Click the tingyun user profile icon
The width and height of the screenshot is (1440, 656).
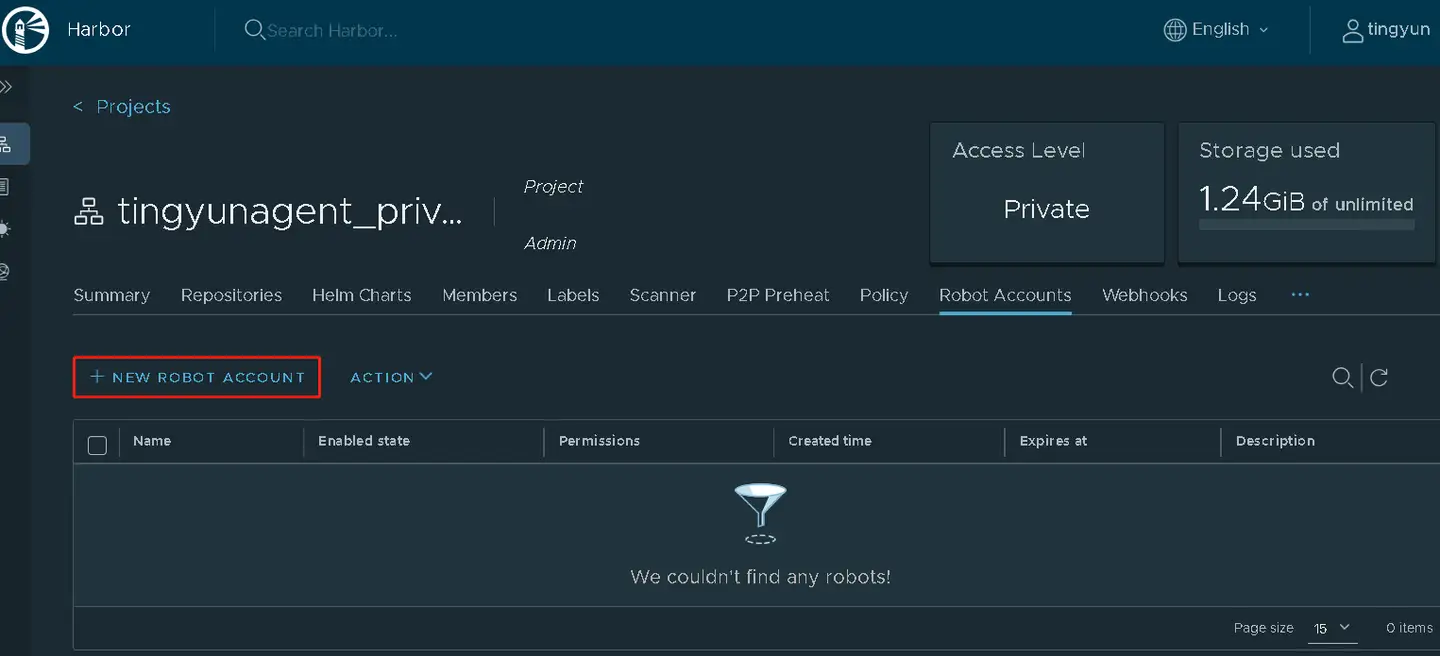(1352, 30)
